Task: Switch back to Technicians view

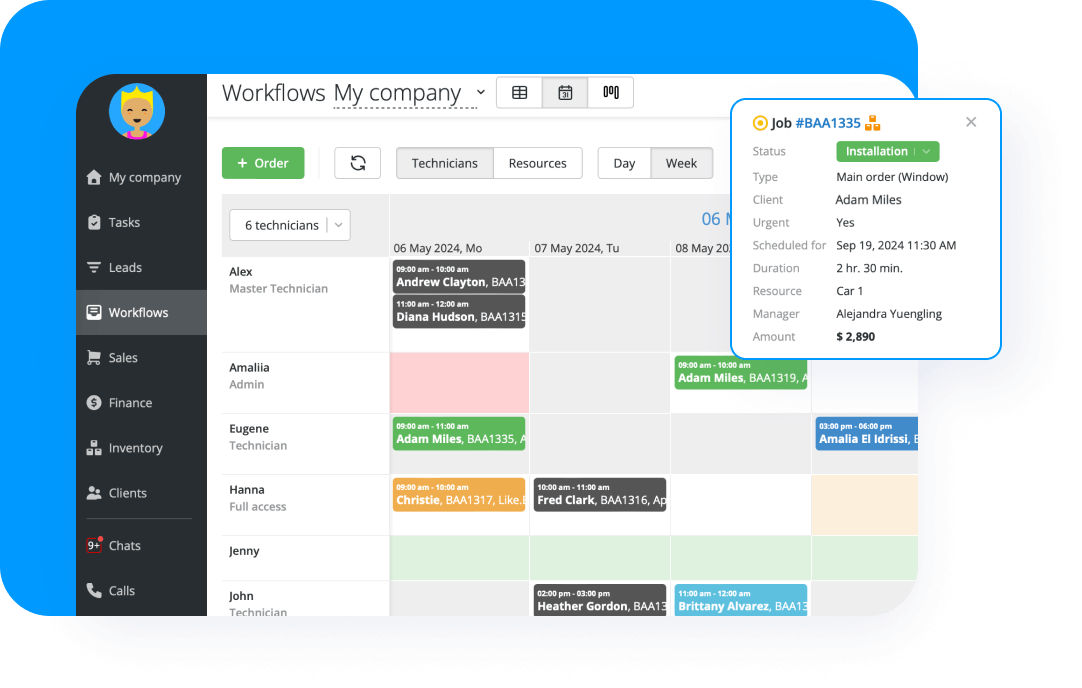Action: pyautogui.click(x=444, y=162)
